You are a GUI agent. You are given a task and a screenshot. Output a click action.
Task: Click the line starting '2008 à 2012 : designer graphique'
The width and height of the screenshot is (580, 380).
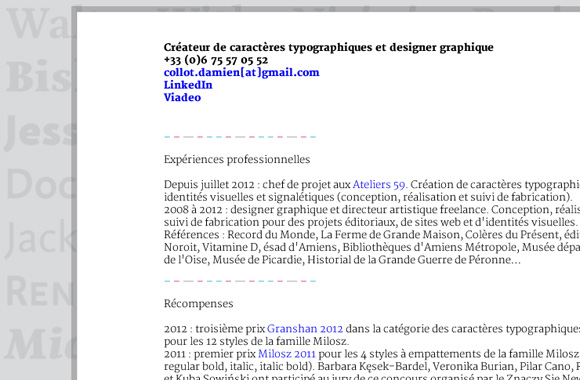point(372,209)
